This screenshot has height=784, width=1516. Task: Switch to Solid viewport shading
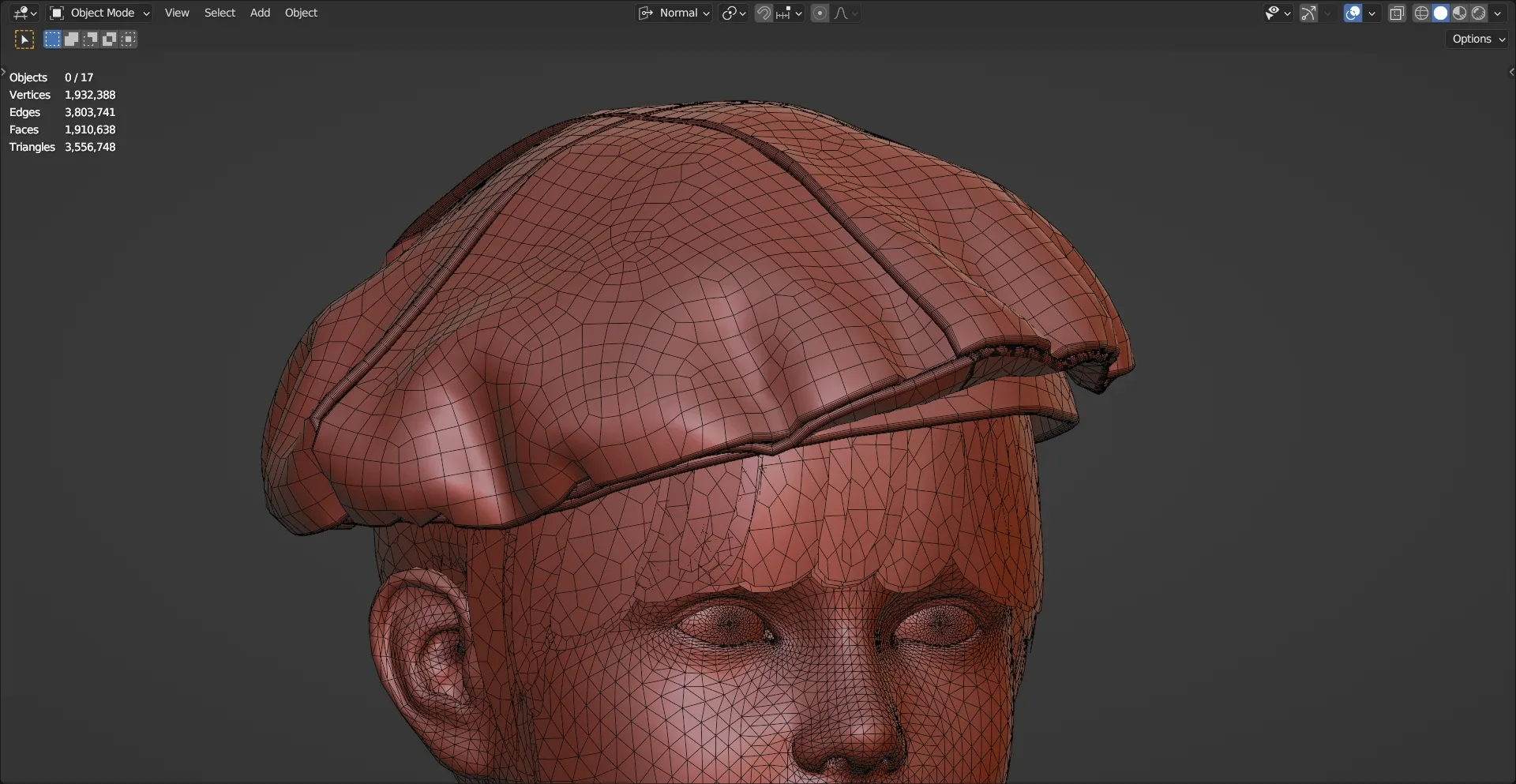[x=1440, y=13]
